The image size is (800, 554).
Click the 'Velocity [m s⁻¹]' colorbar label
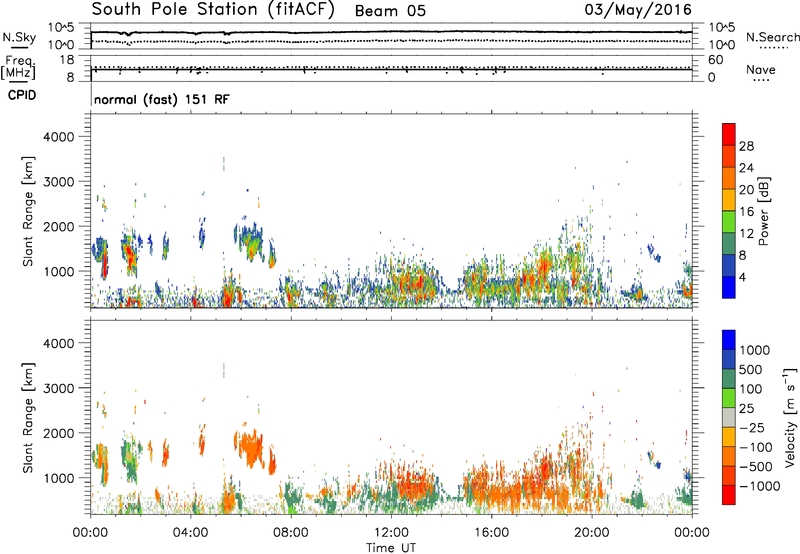click(x=790, y=417)
